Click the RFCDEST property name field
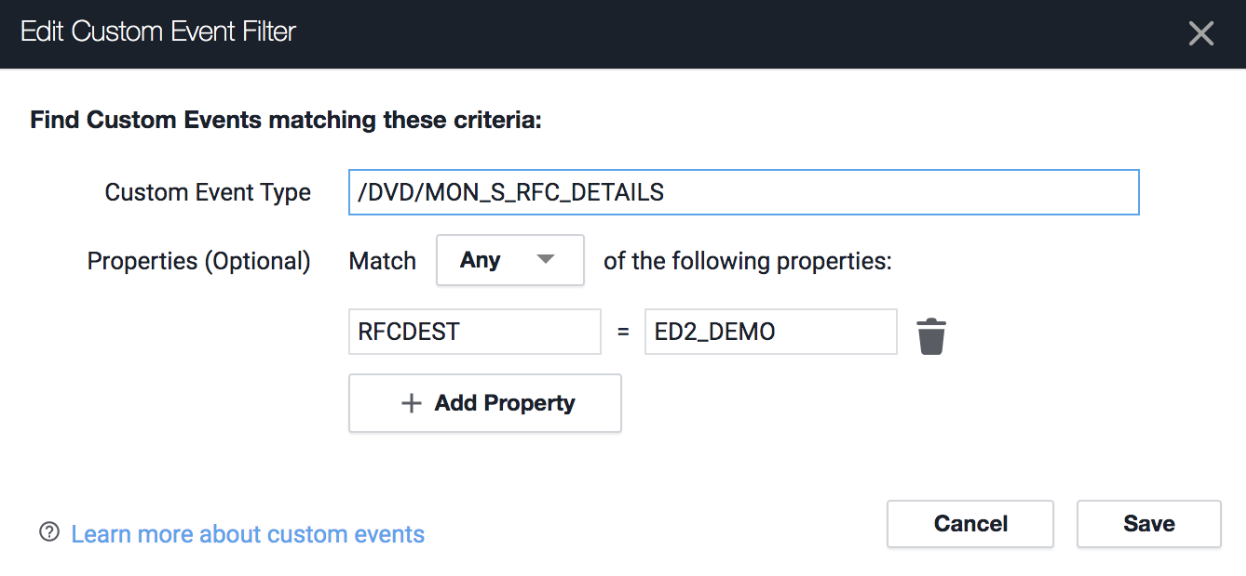1246x576 pixels. pos(474,332)
